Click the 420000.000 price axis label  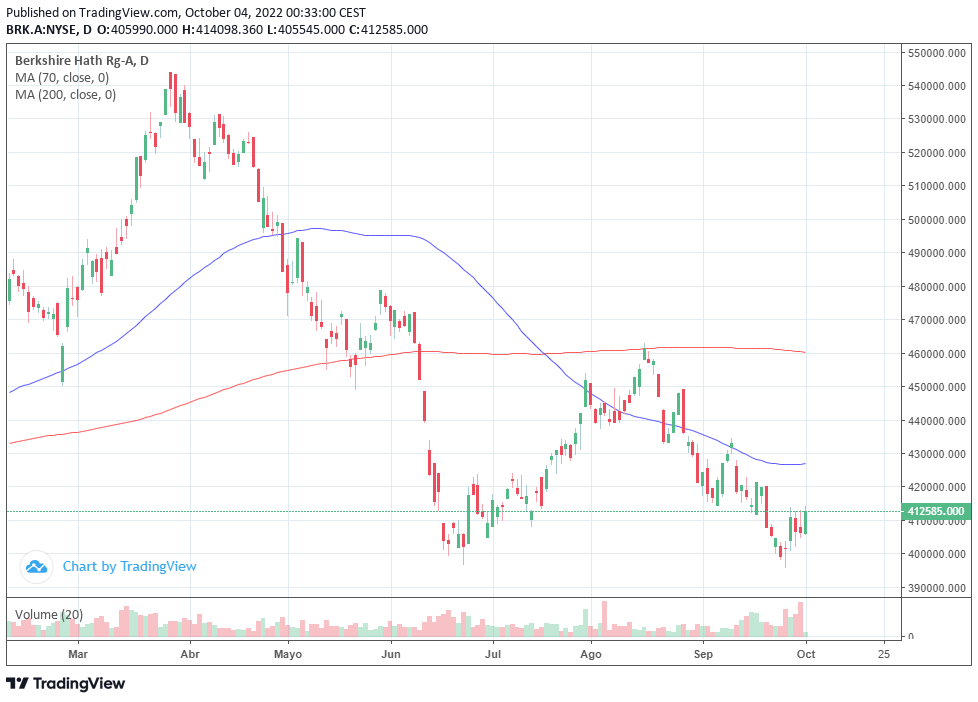point(936,487)
